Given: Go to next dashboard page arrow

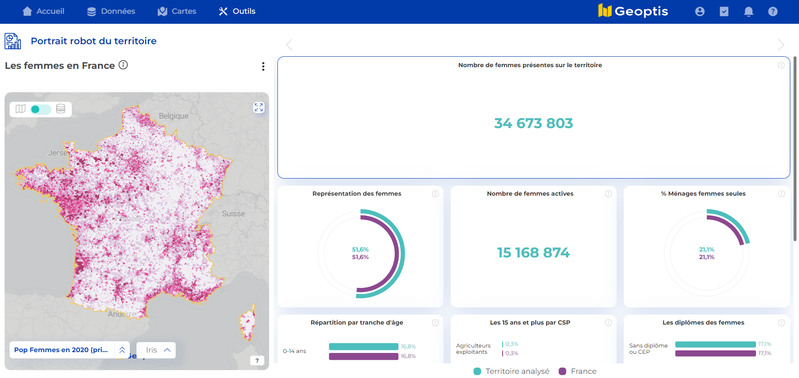Looking at the screenshot, I should pyautogui.click(x=781, y=45).
